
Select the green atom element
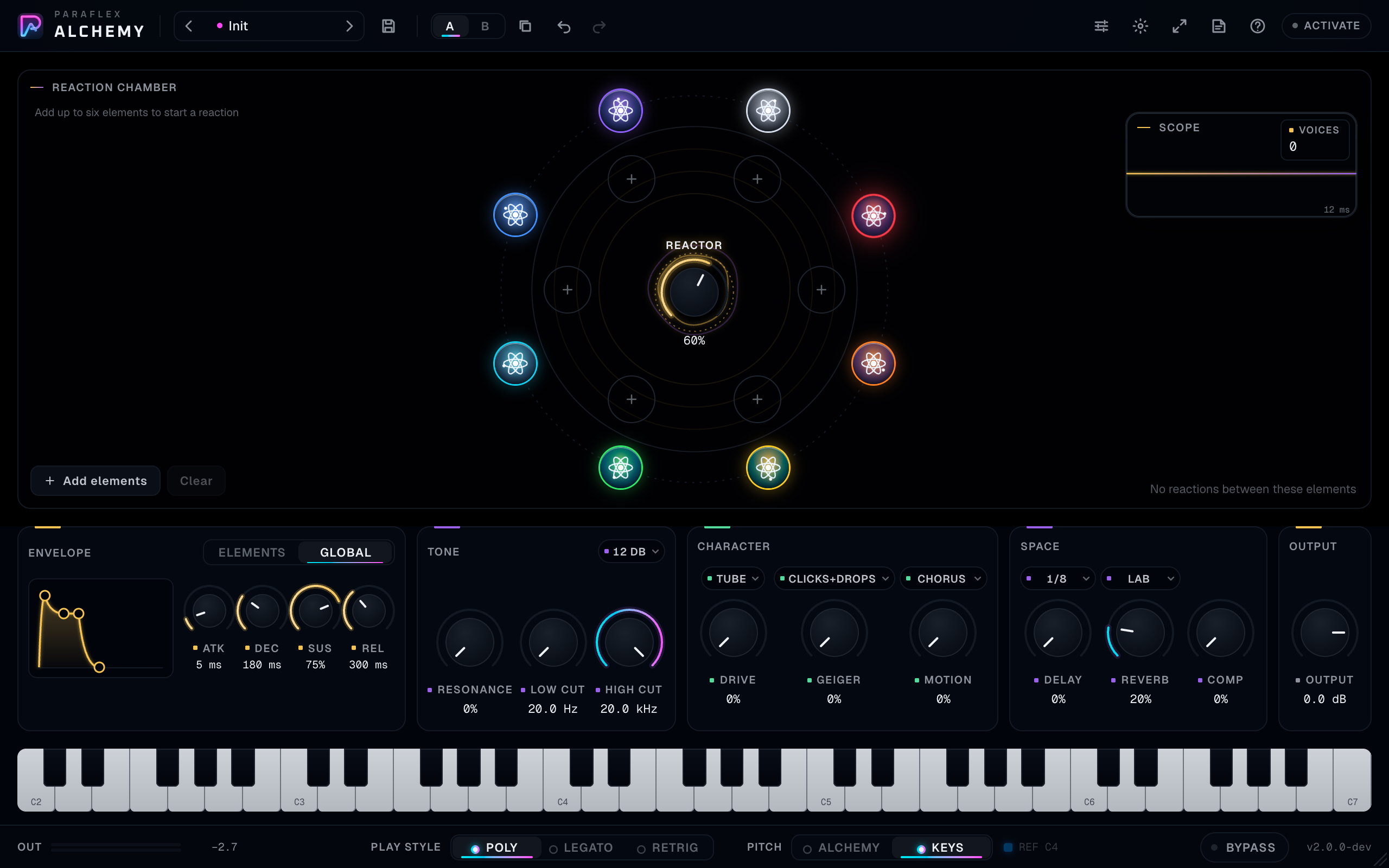(621, 468)
